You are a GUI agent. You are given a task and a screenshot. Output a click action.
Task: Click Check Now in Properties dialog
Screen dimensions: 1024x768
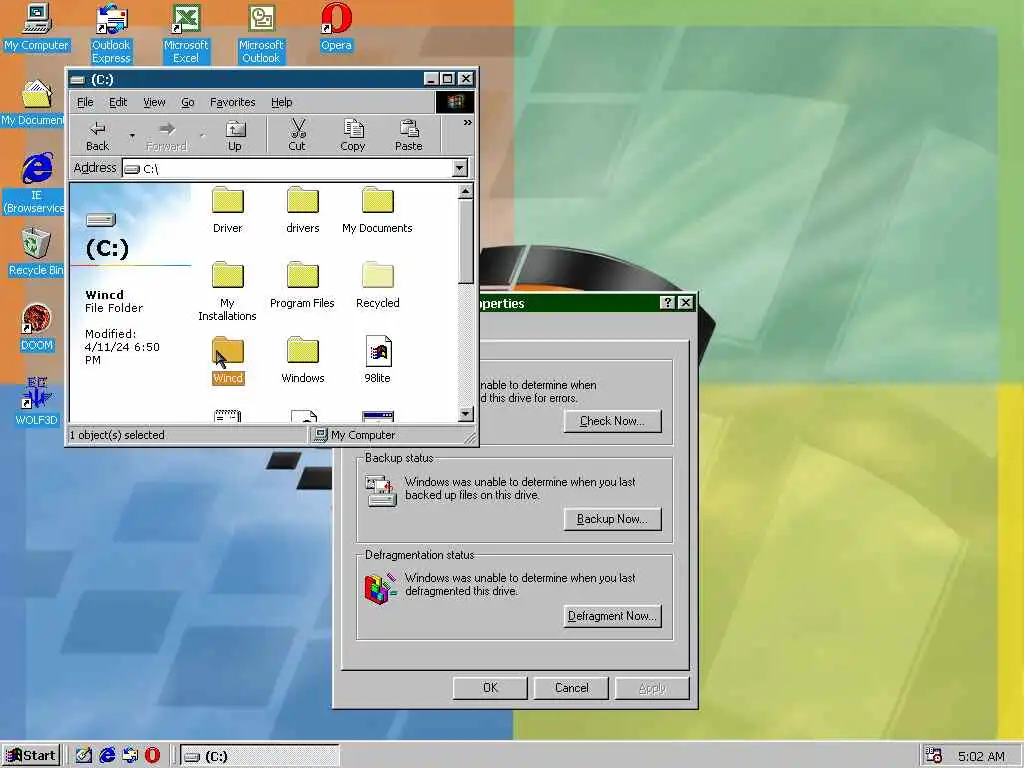pyautogui.click(x=613, y=421)
